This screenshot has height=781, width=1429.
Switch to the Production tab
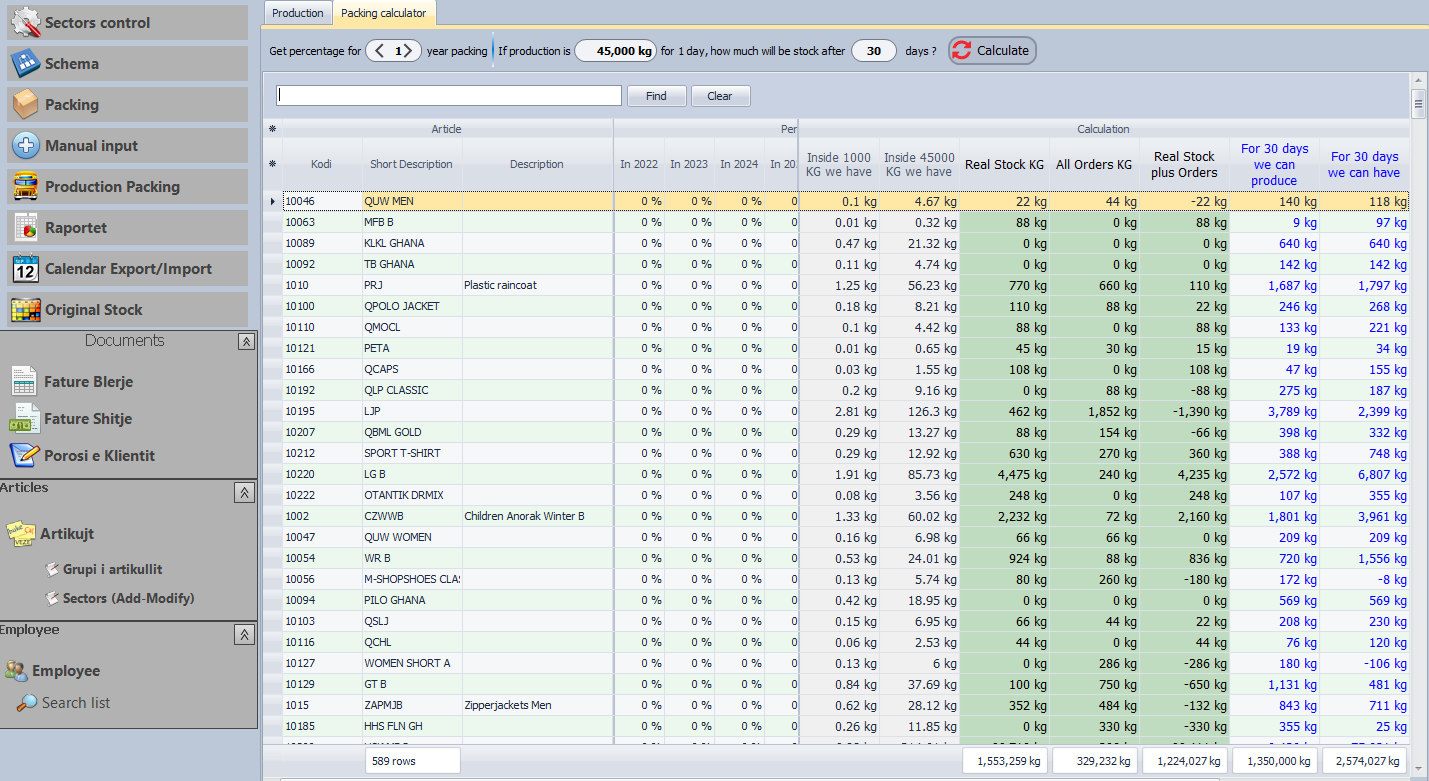(x=298, y=13)
